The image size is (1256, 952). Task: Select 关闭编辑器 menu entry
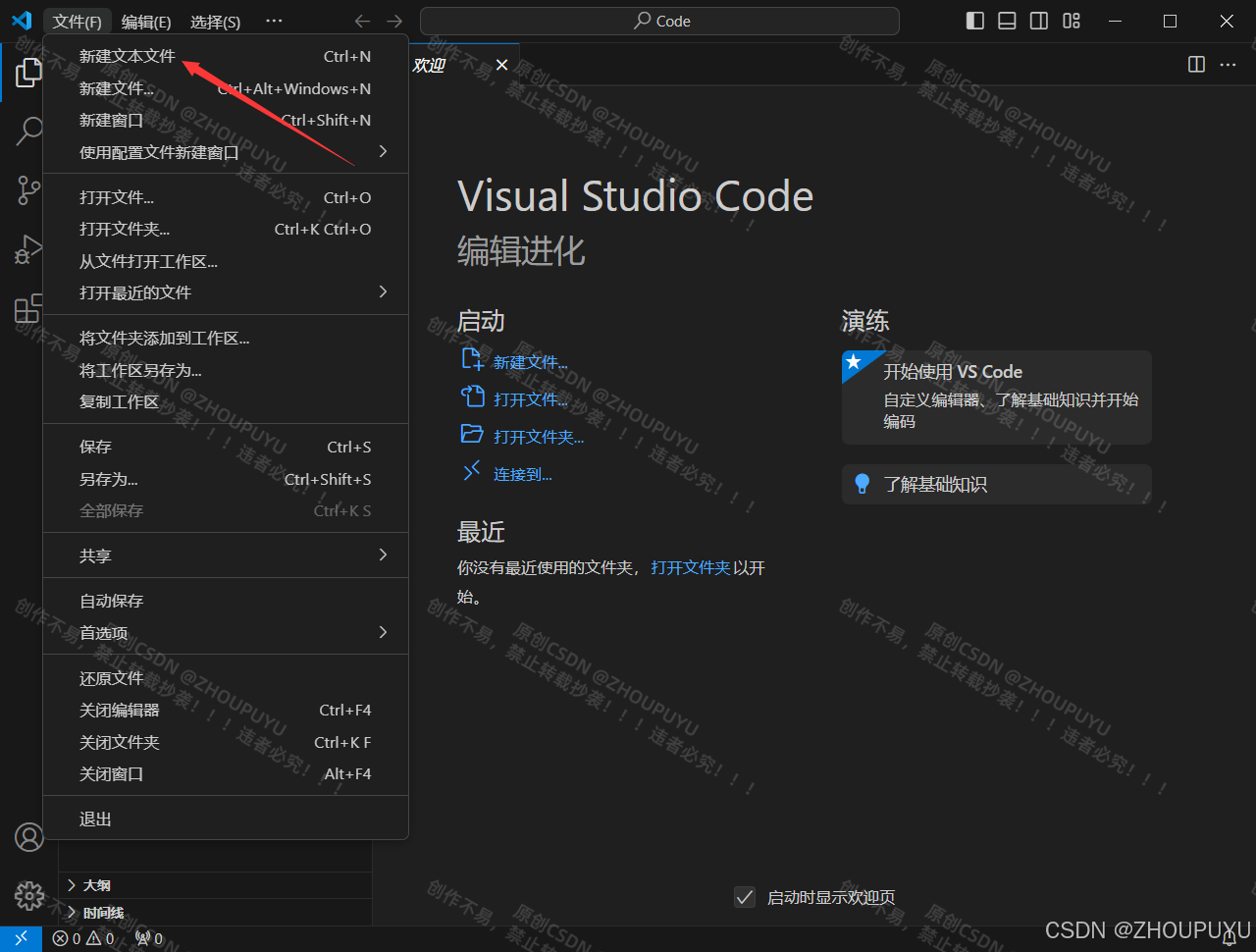point(226,710)
